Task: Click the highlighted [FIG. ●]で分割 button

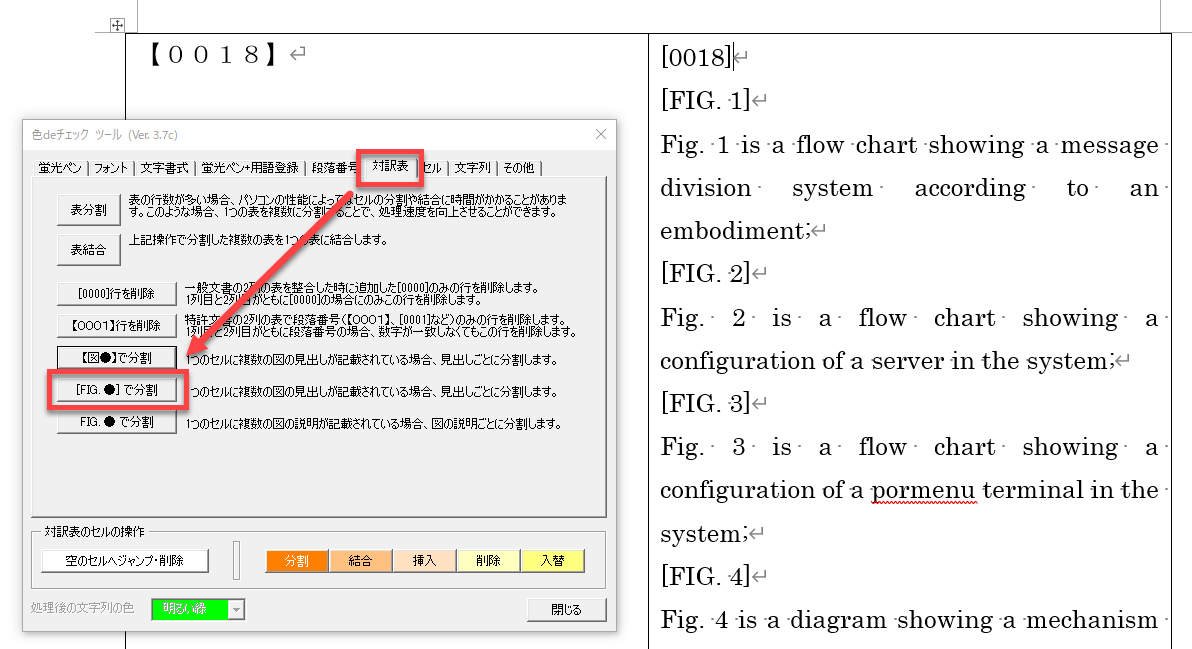Action: click(x=118, y=390)
